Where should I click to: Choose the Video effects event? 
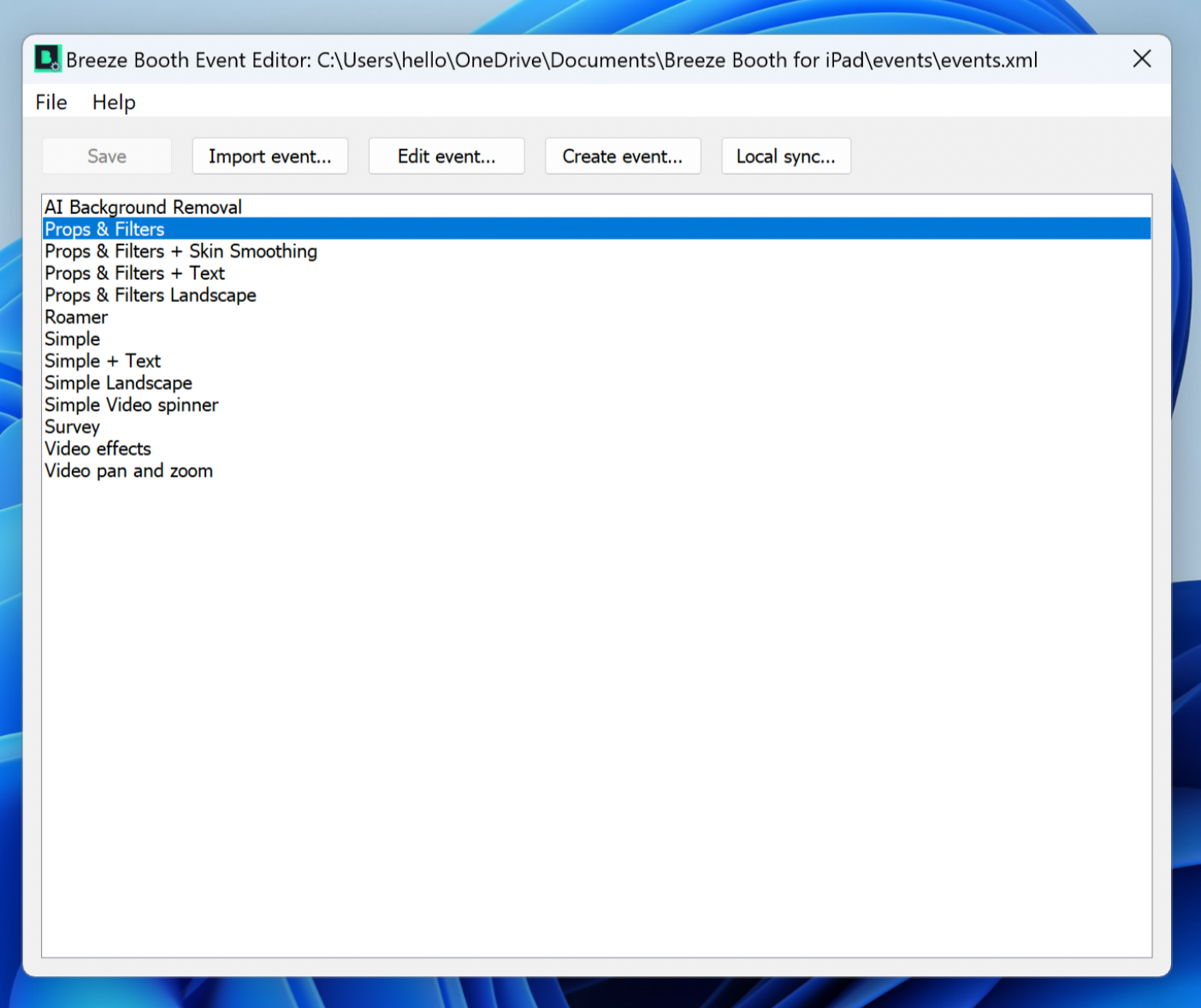click(x=98, y=449)
